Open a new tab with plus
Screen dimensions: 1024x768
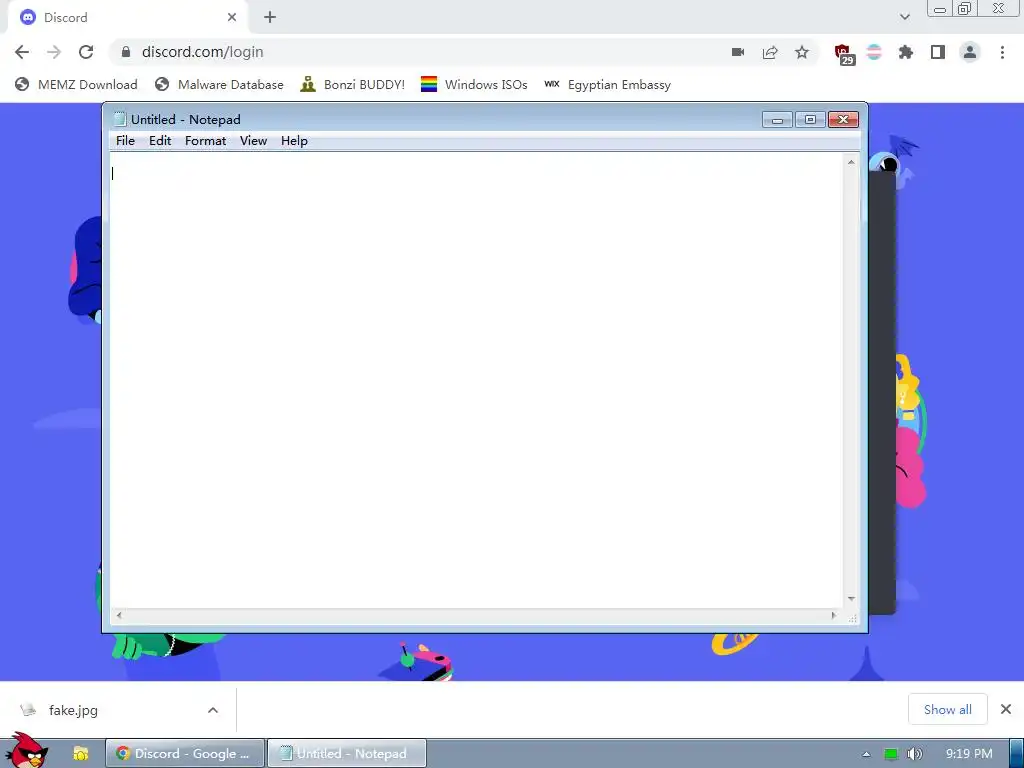[270, 18]
